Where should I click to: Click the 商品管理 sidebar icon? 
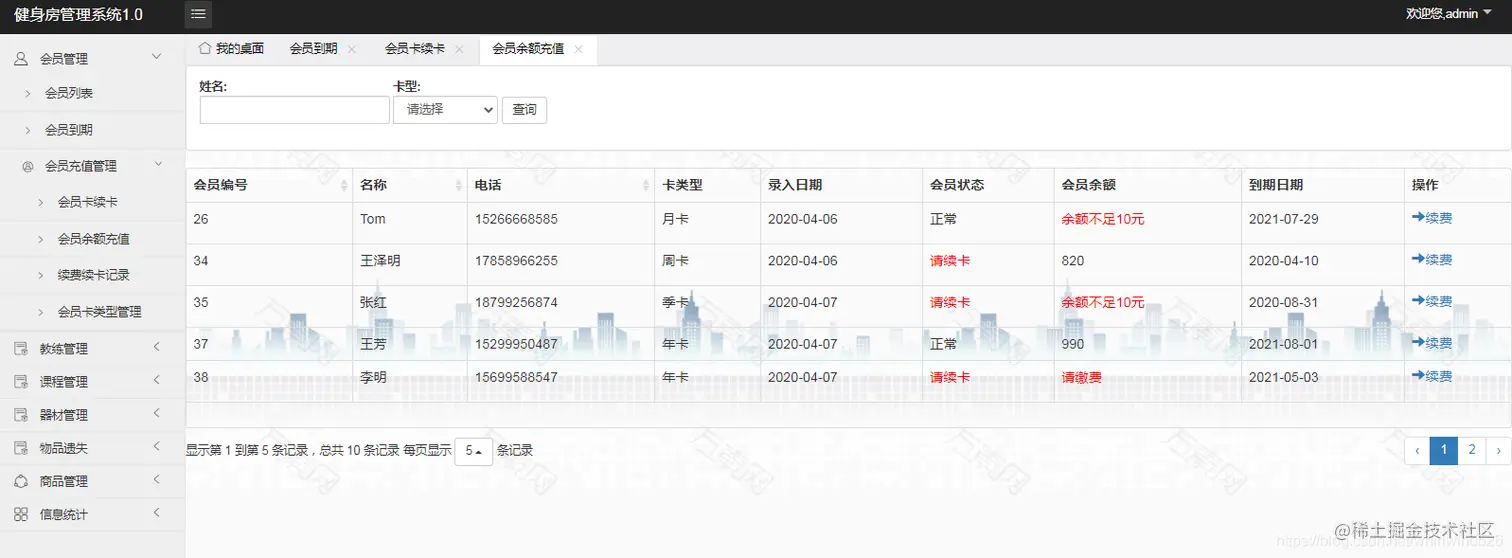click(x=20, y=481)
